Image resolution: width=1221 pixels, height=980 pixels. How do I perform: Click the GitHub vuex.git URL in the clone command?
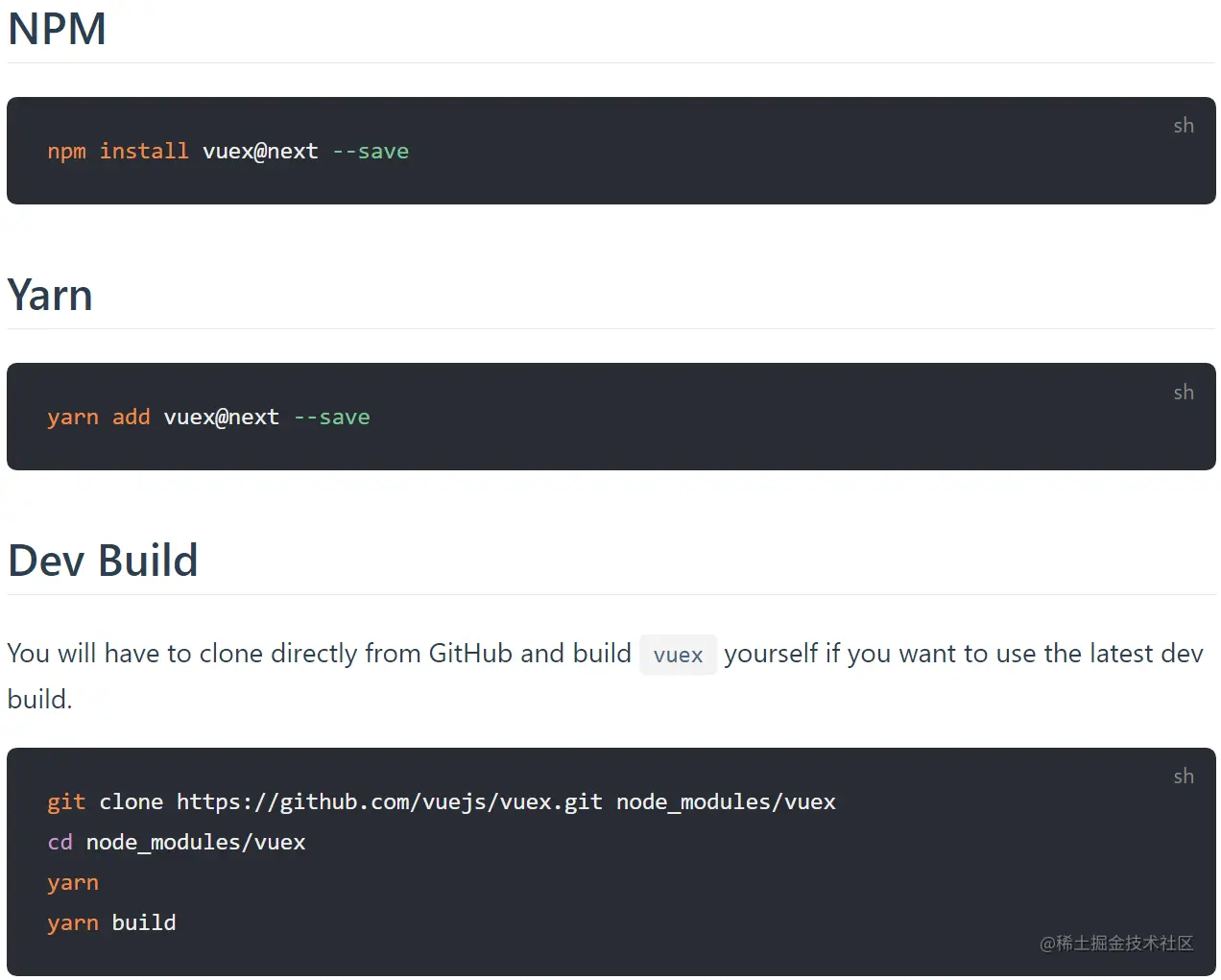[x=390, y=802]
